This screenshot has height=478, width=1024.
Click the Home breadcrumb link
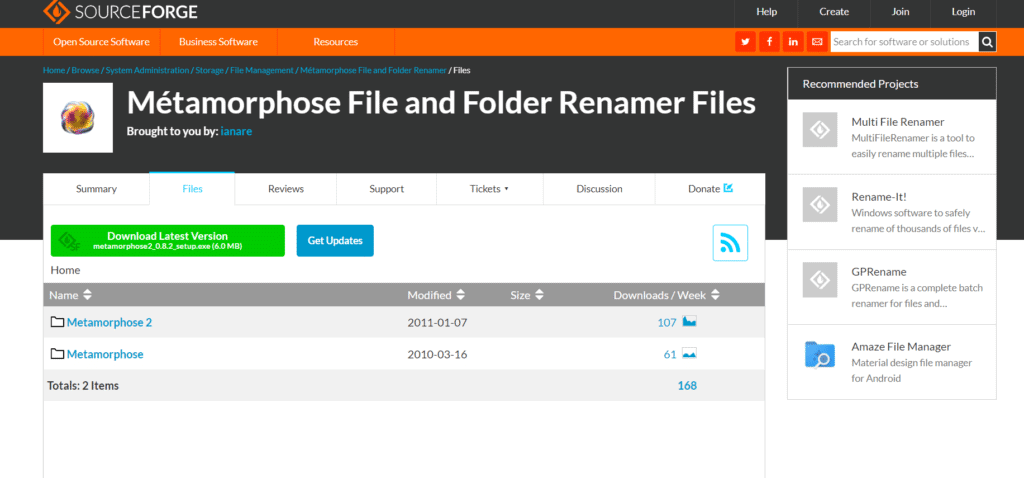(54, 70)
